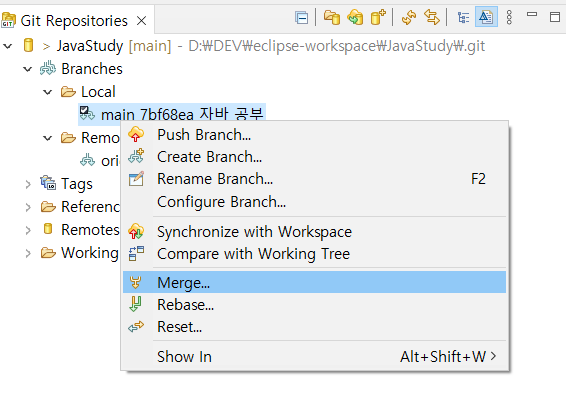Collapse the Branches node
This screenshot has height=401, width=566.
pos(28,69)
